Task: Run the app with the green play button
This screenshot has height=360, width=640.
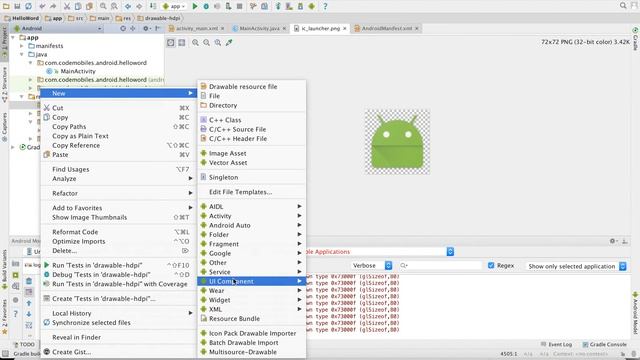Action: 195,6
